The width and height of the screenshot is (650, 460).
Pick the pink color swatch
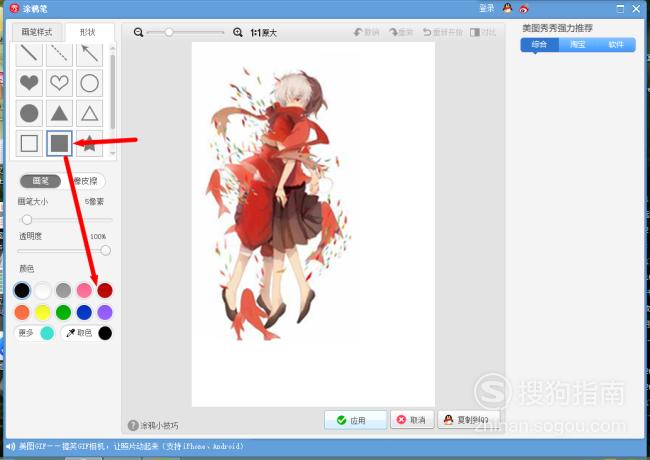pyautogui.click(x=84, y=291)
